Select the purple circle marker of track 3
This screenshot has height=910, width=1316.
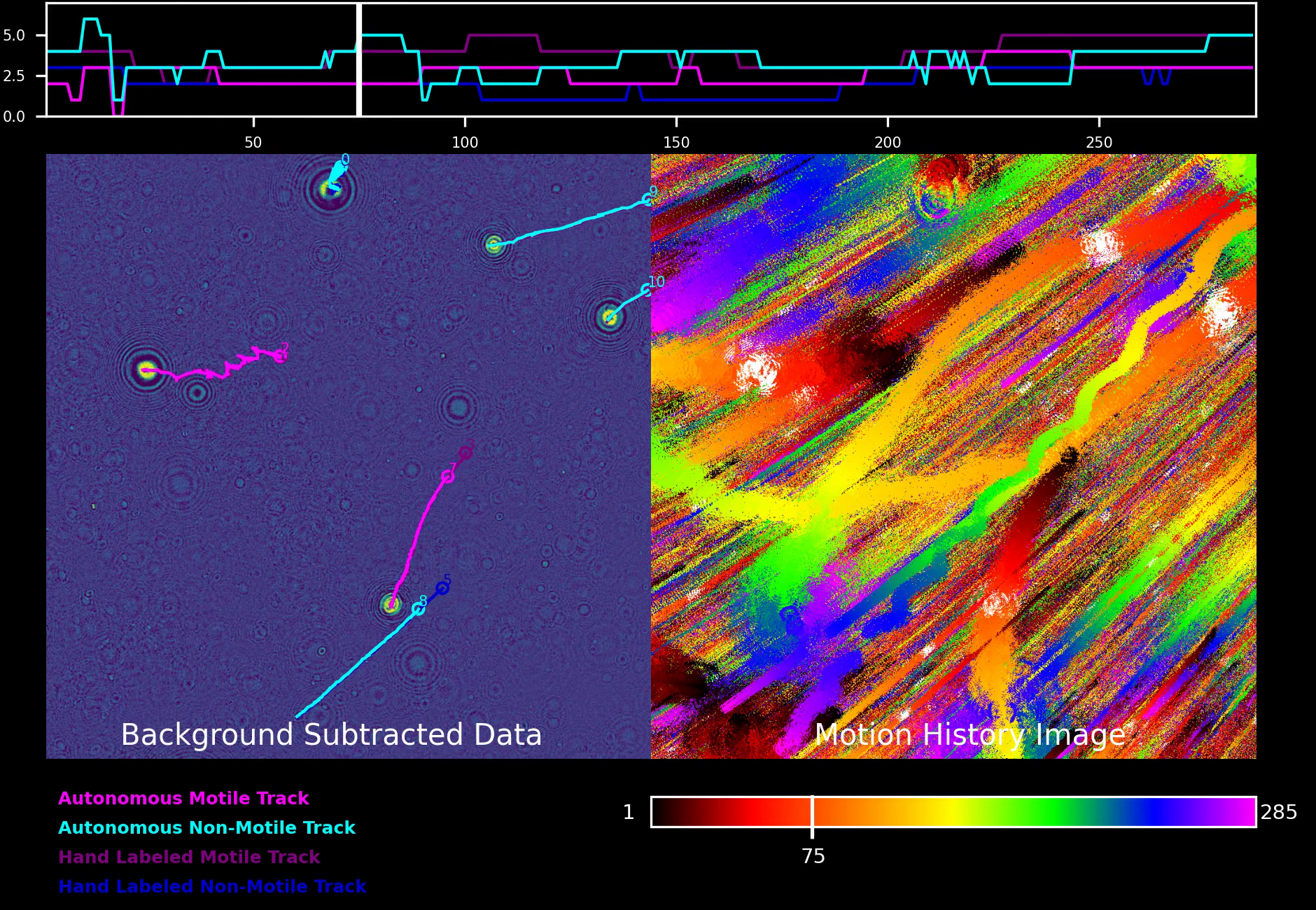465,453
